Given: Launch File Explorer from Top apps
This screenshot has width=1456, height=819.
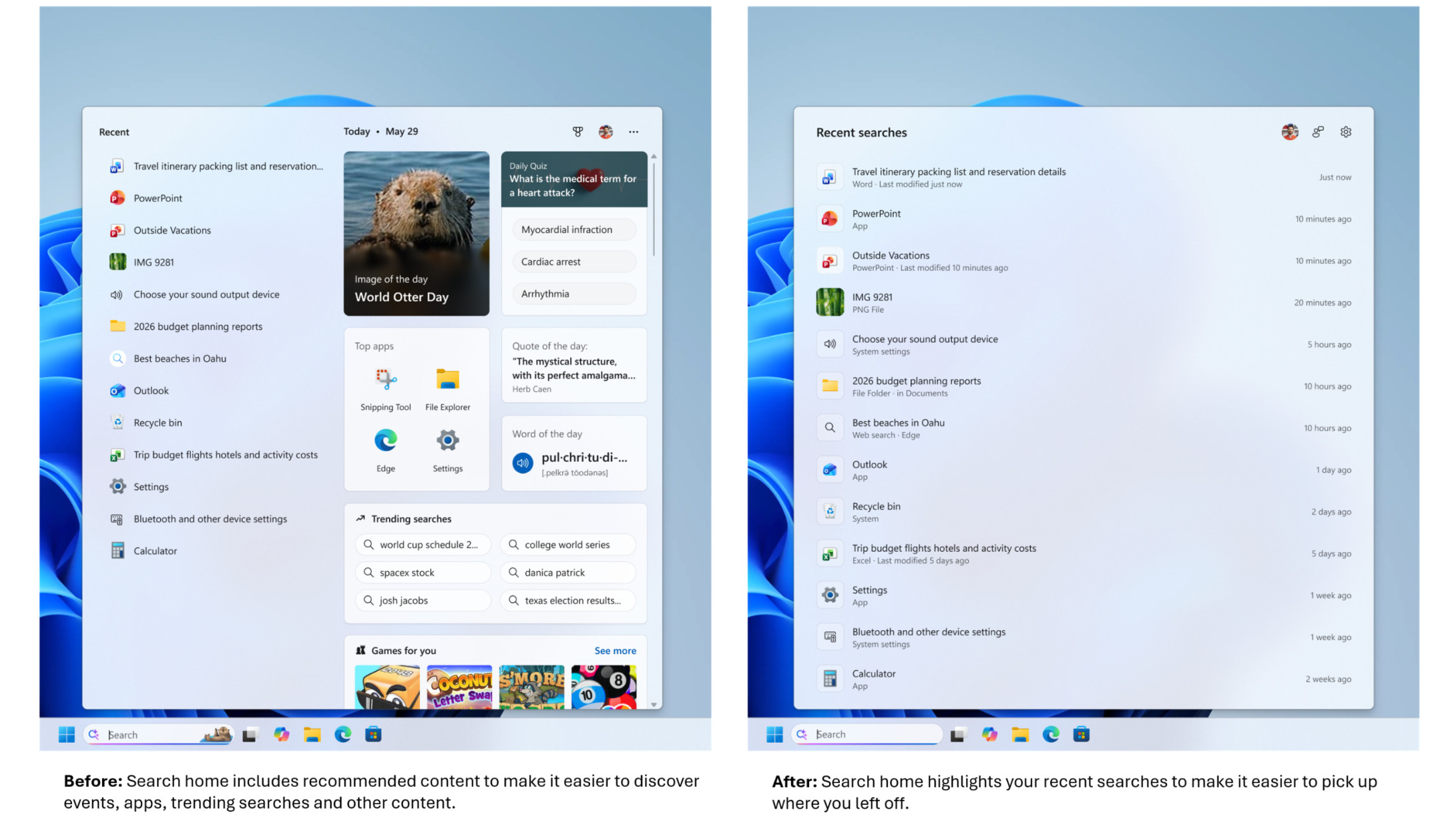Looking at the screenshot, I should (447, 390).
